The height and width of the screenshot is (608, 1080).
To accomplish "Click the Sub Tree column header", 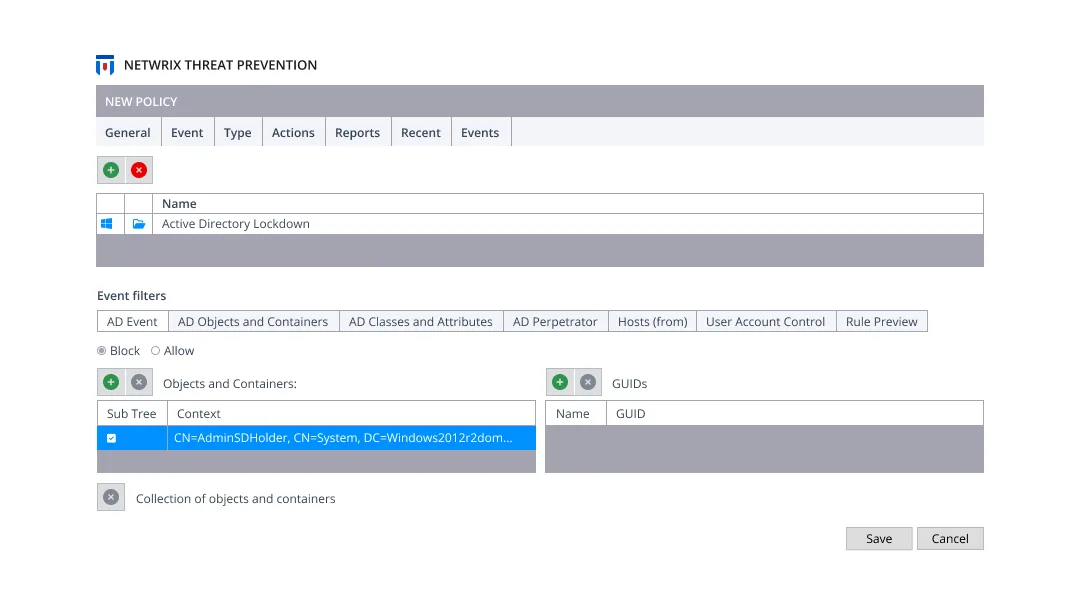I will pyautogui.click(x=132, y=413).
